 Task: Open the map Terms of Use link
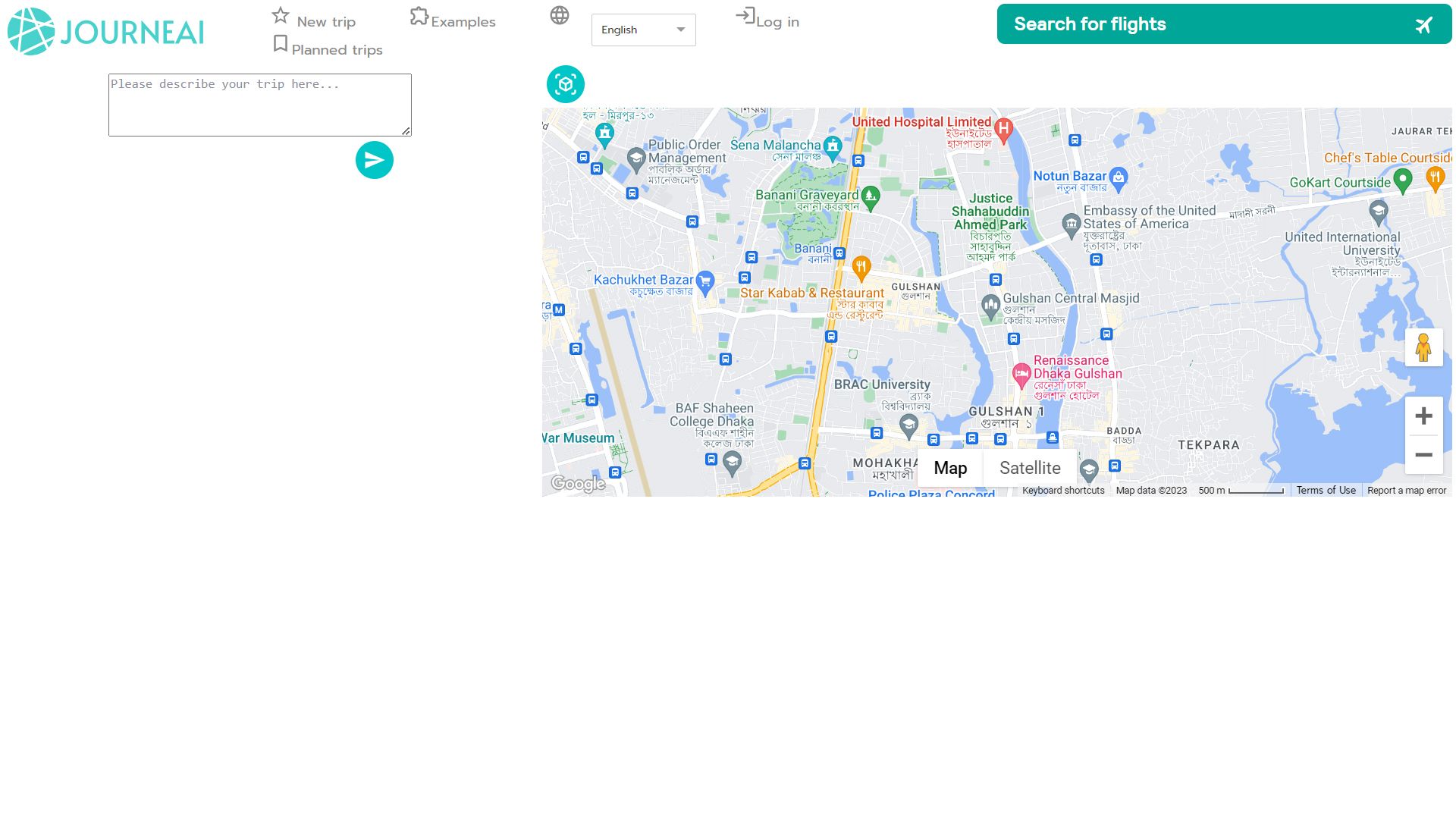tap(1326, 491)
